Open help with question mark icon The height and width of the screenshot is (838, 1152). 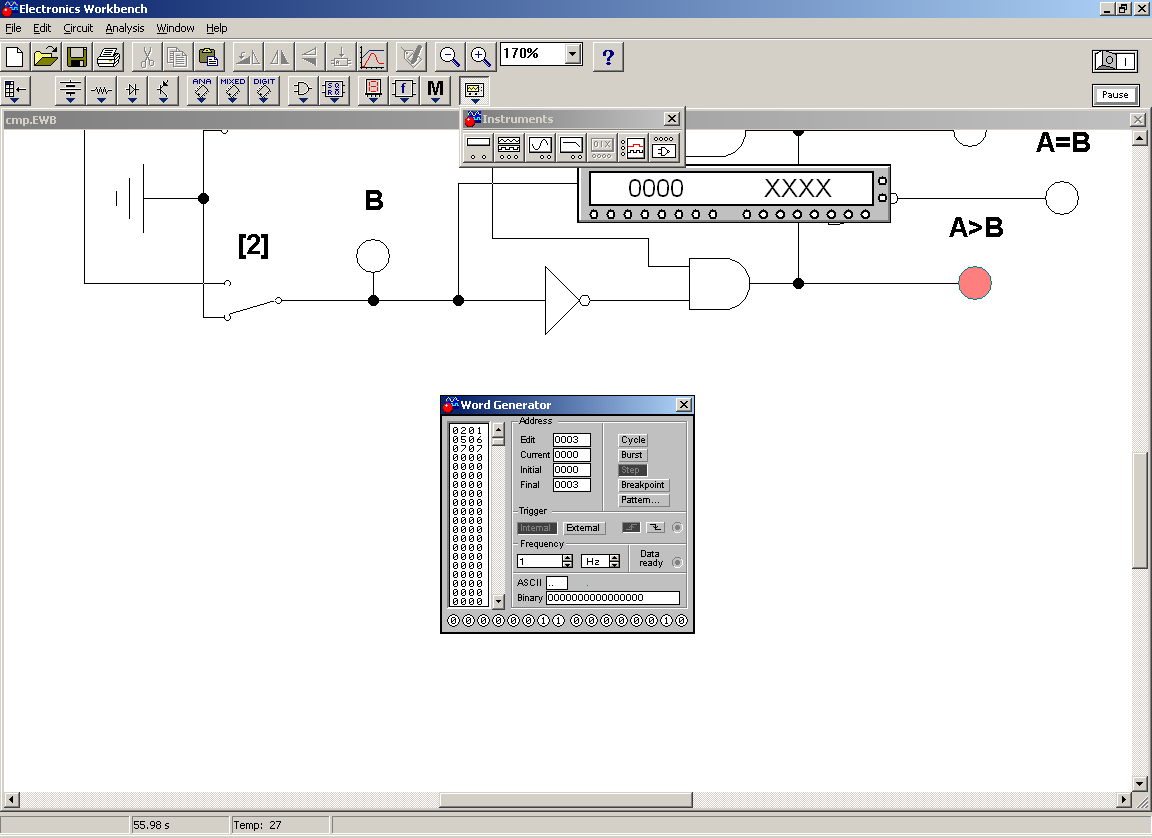(x=608, y=57)
